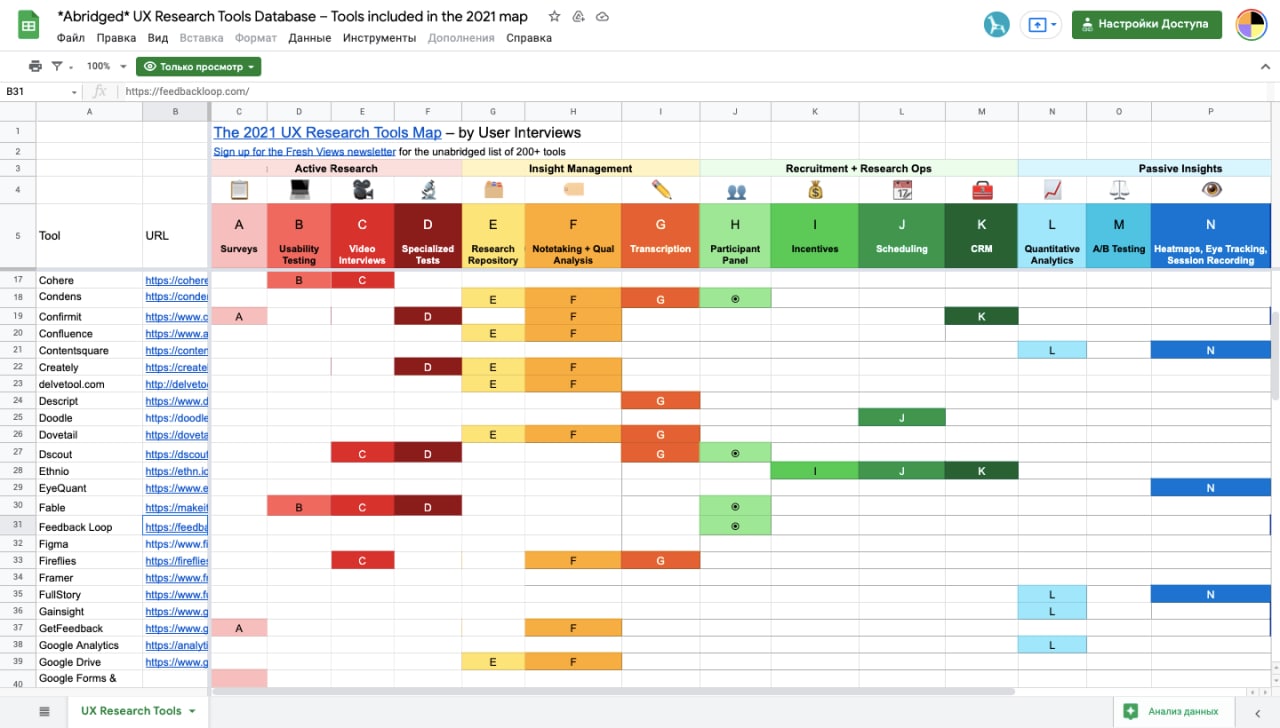
Task: Click the J cell in Doodle row
Action: [901, 417]
